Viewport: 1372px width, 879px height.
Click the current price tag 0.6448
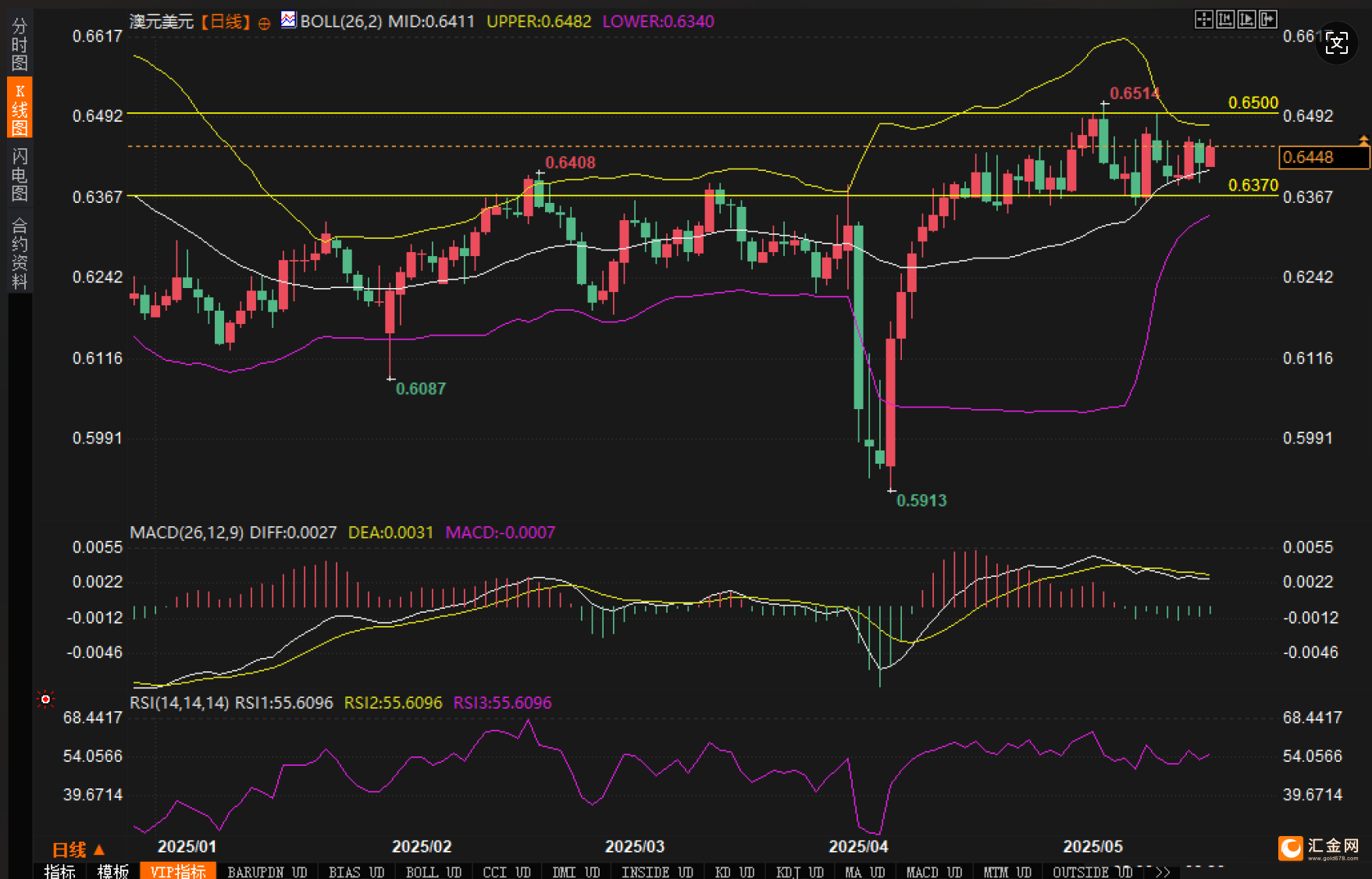pos(1324,157)
